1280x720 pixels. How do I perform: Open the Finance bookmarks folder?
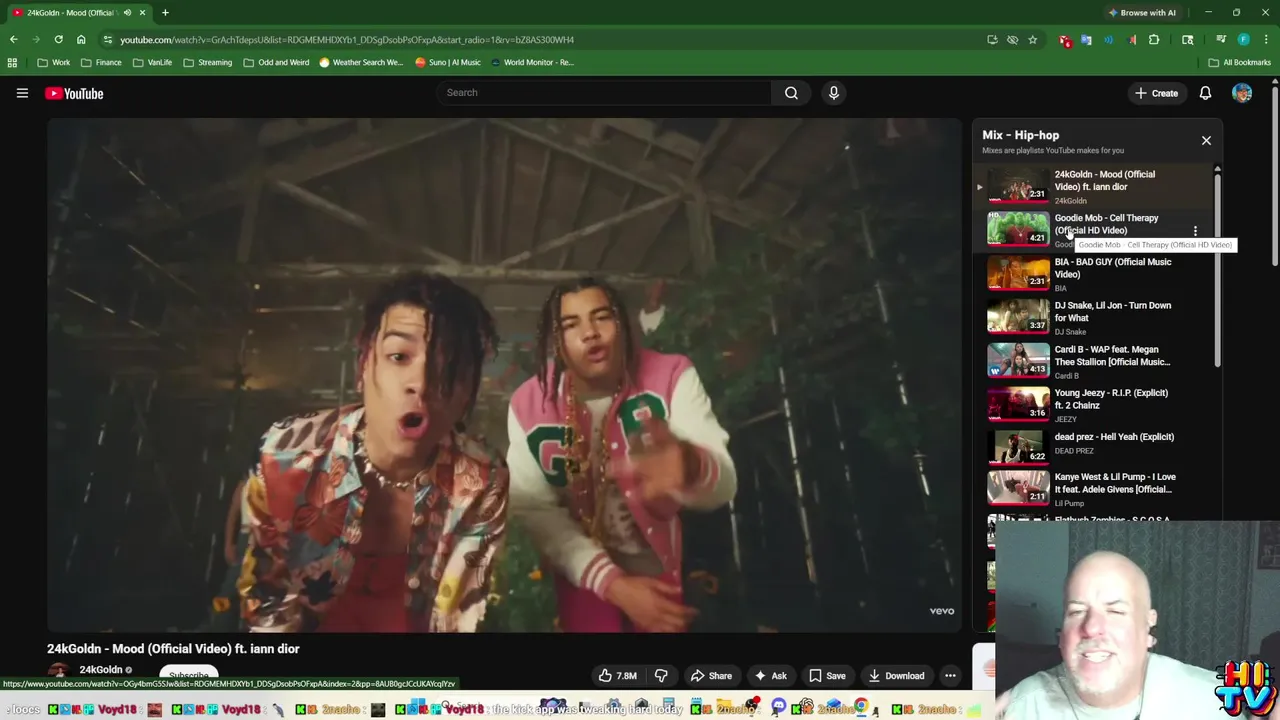[x=101, y=62]
